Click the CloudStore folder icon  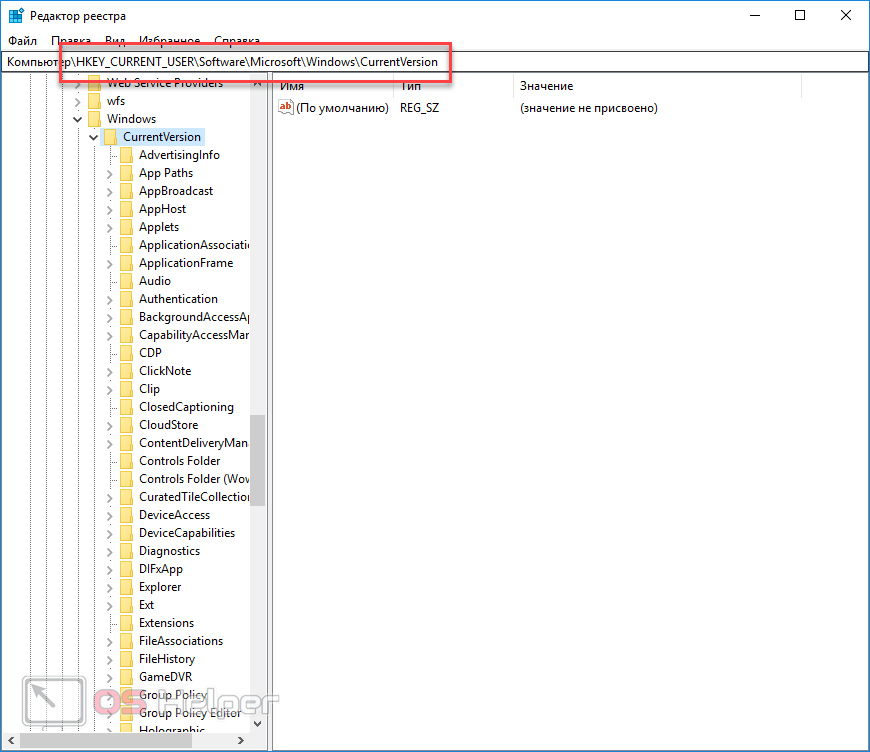click(x=126, y=425)
